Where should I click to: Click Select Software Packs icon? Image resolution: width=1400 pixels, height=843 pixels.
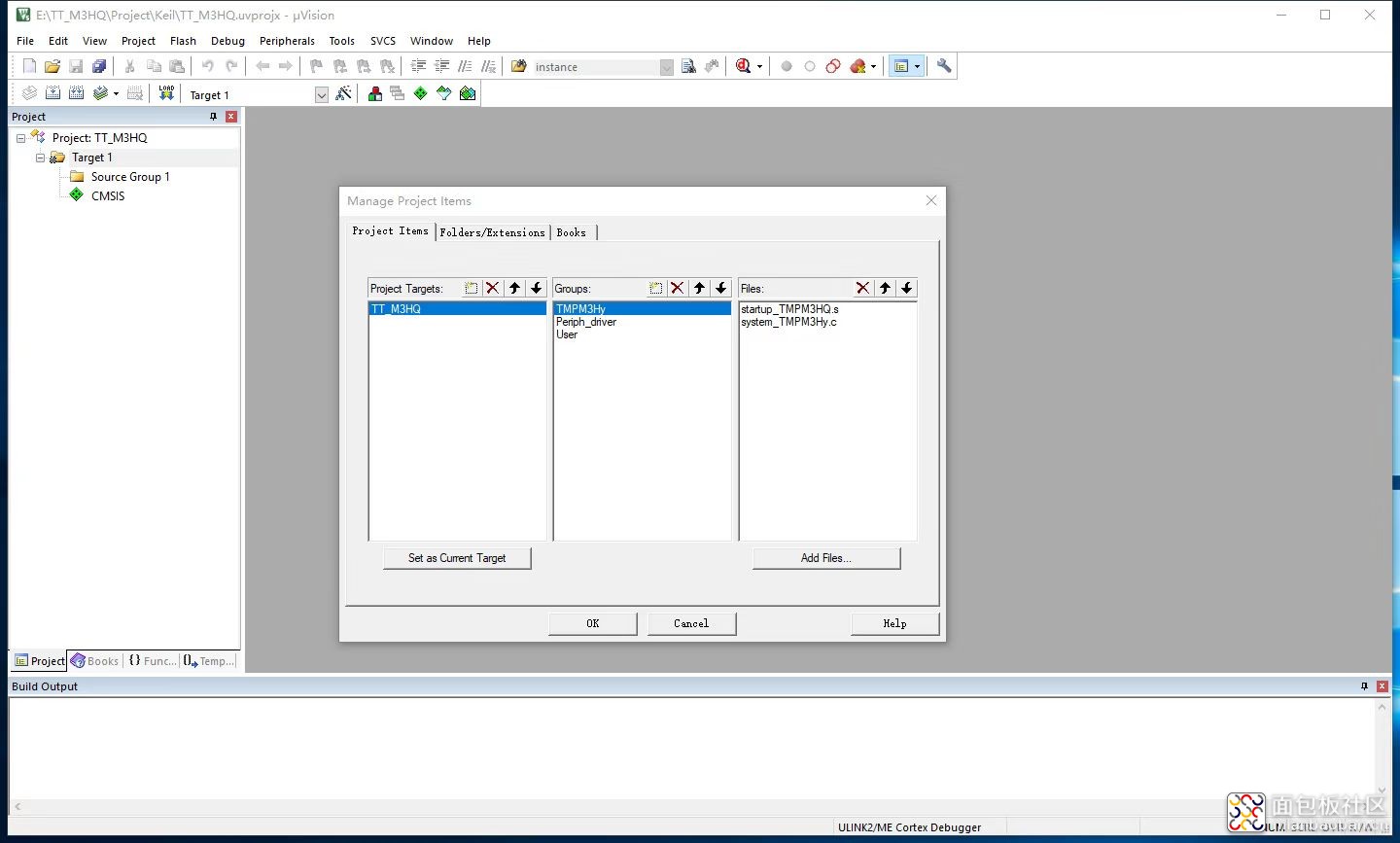tap(444, 93)
